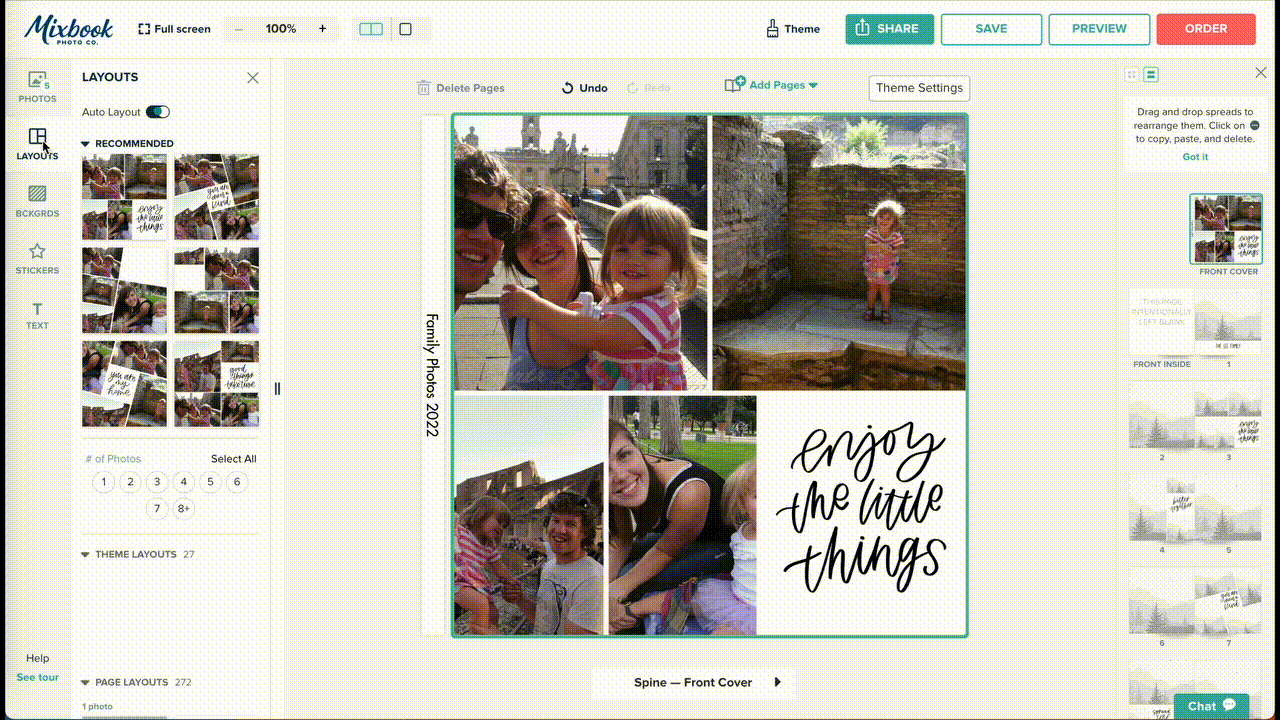Screen dimensions: 1280x720
Task: Save the photo book project
Action: coord(991,29)
